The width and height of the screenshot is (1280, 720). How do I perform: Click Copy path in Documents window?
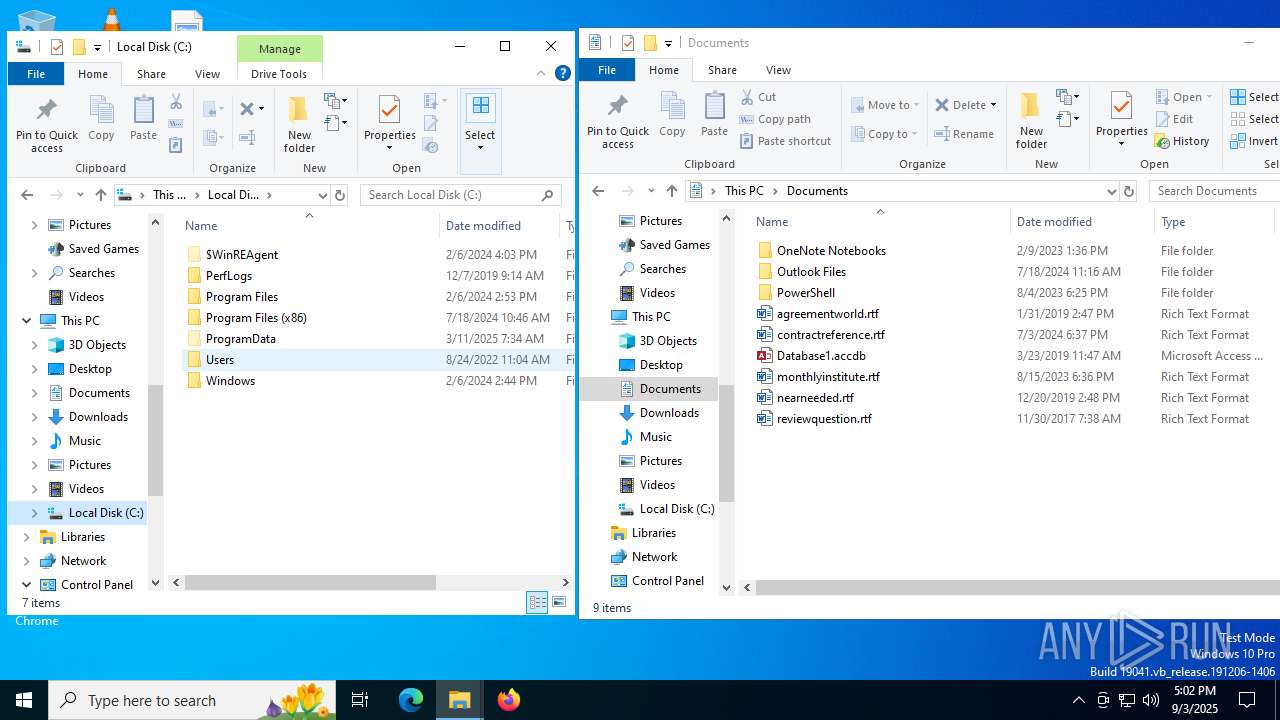click(775, 119)
